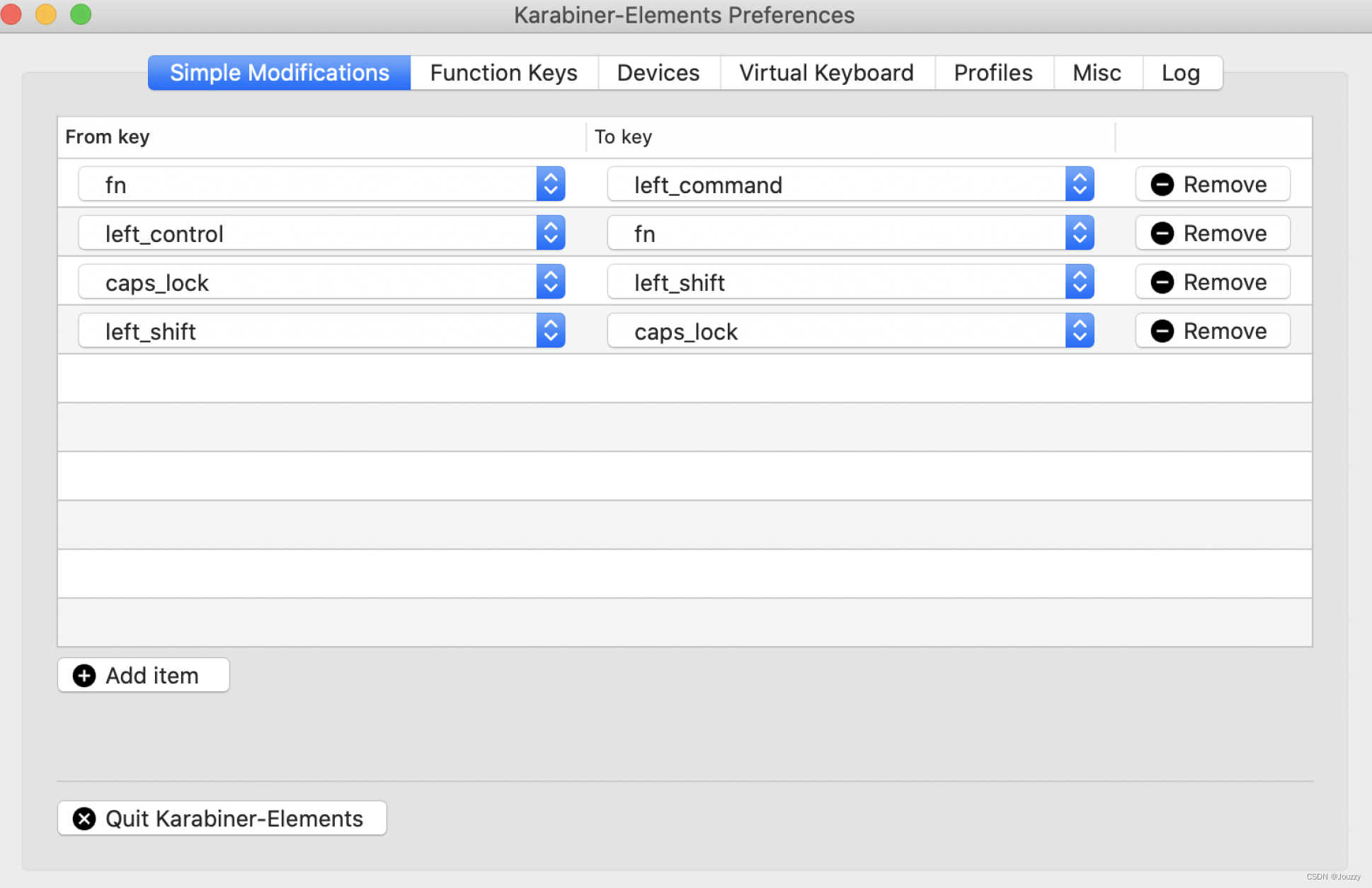Click the X icon to quit Karabiner-Elements
This screenshot has width=1372, height=888.
coord(84,819)
